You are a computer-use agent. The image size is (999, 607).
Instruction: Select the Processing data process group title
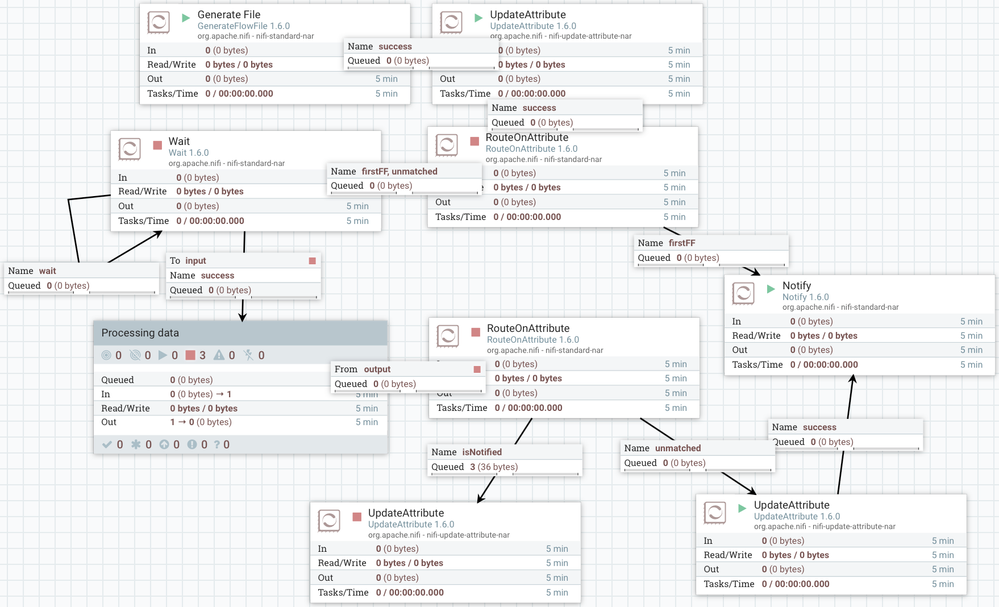[140, 333]
